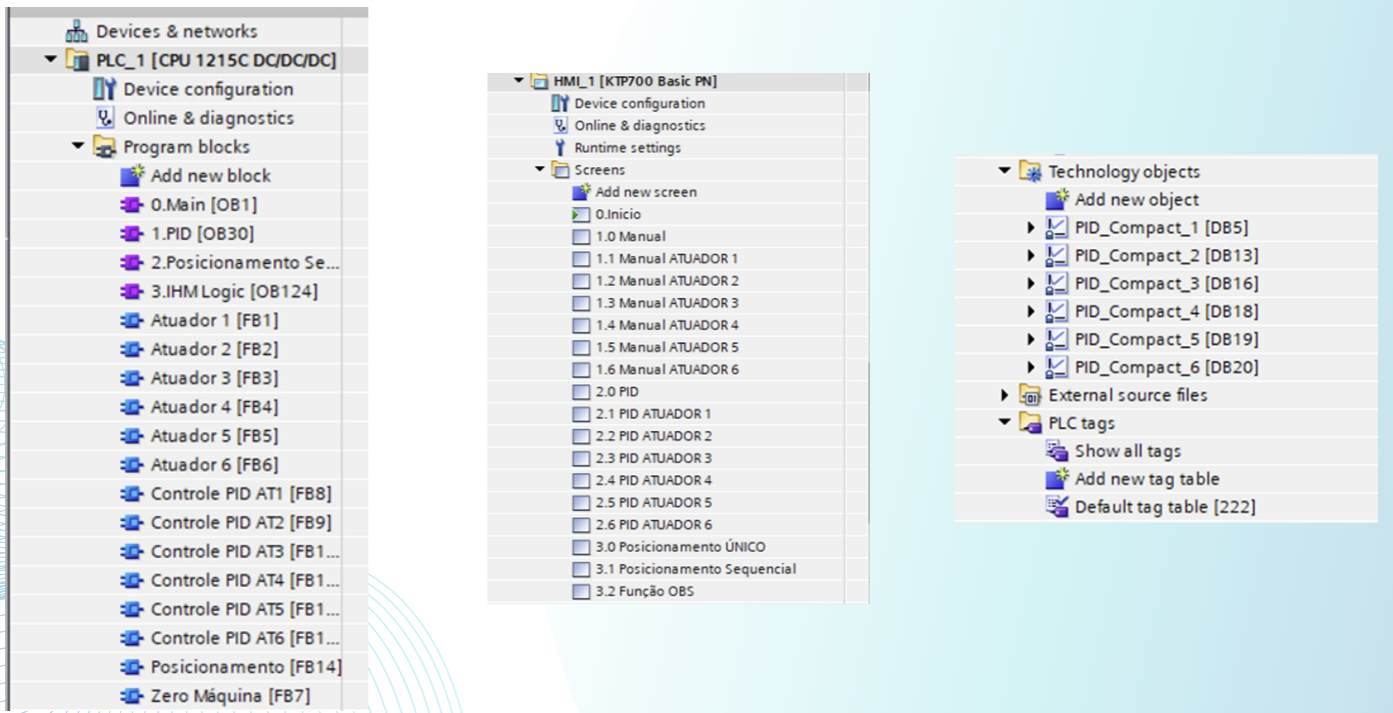Open HMI Device configuration entry
1393x713 pixels.
[639, 103]
